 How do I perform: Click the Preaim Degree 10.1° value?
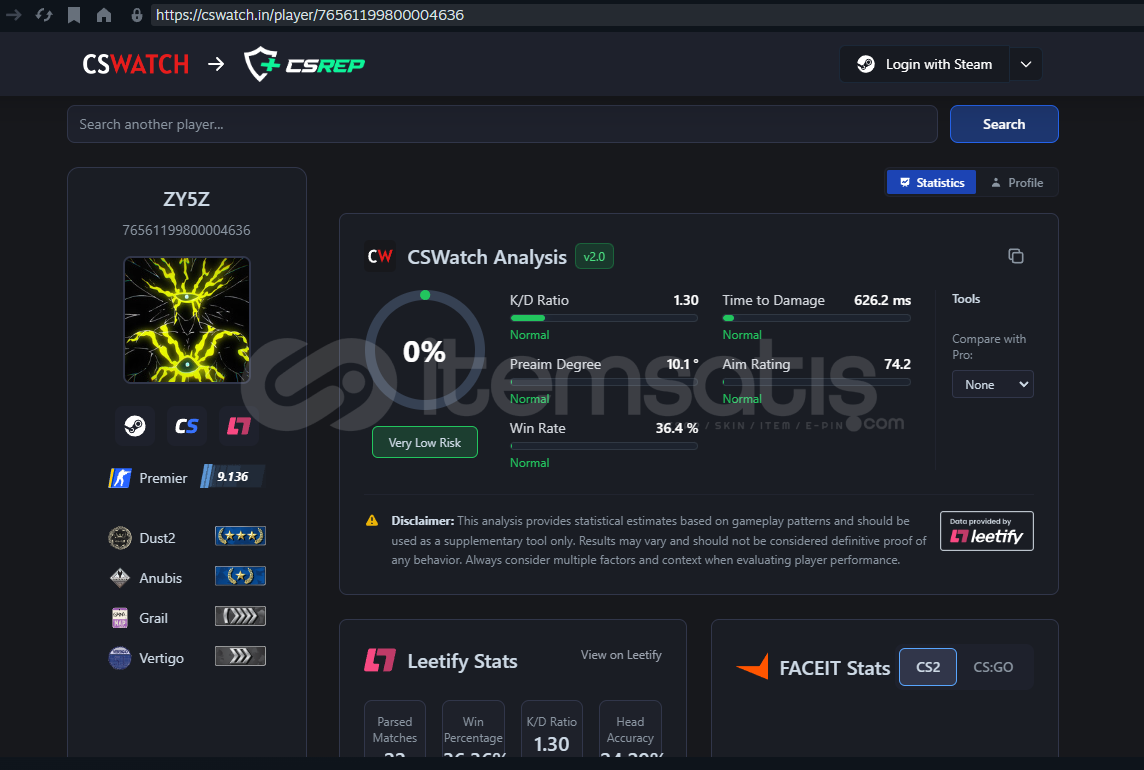click(682, 364)
